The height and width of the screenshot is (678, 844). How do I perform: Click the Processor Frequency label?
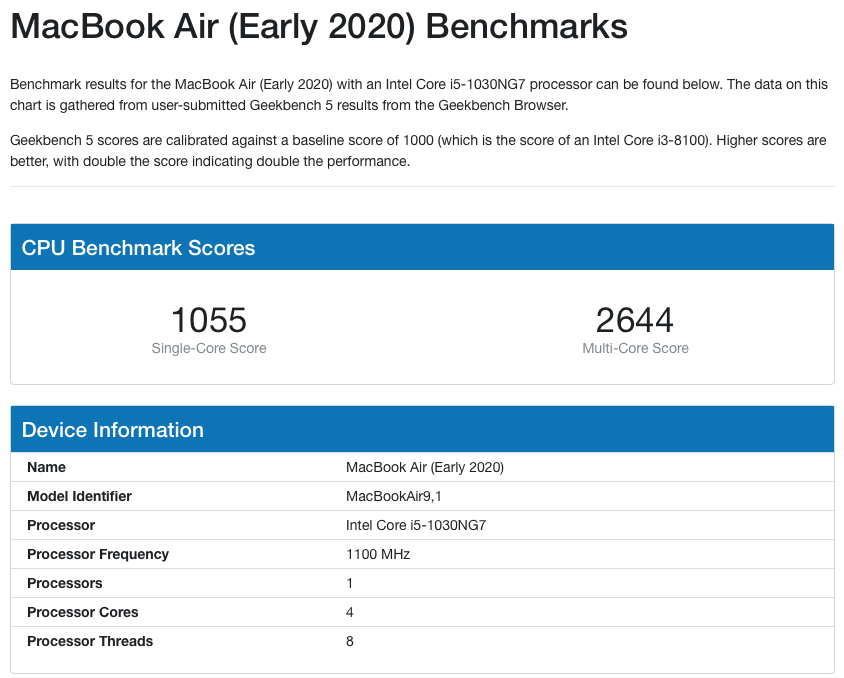point(98,554)
